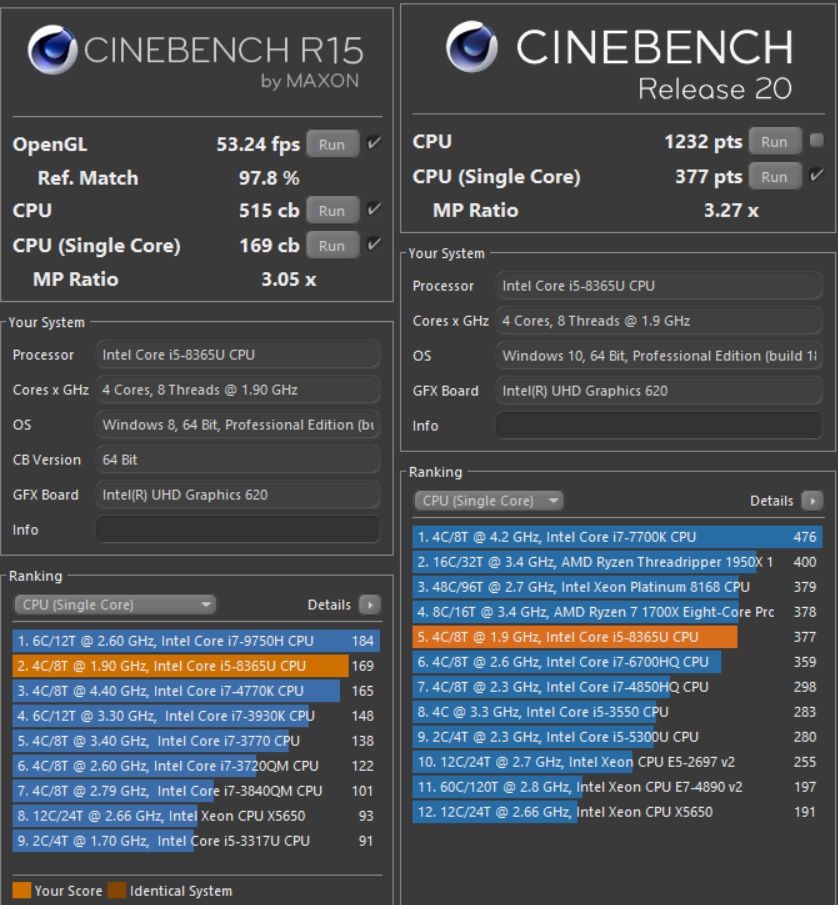
Task: Click the Cinebench R15 logo sphere icon
Action: (52, 50)
